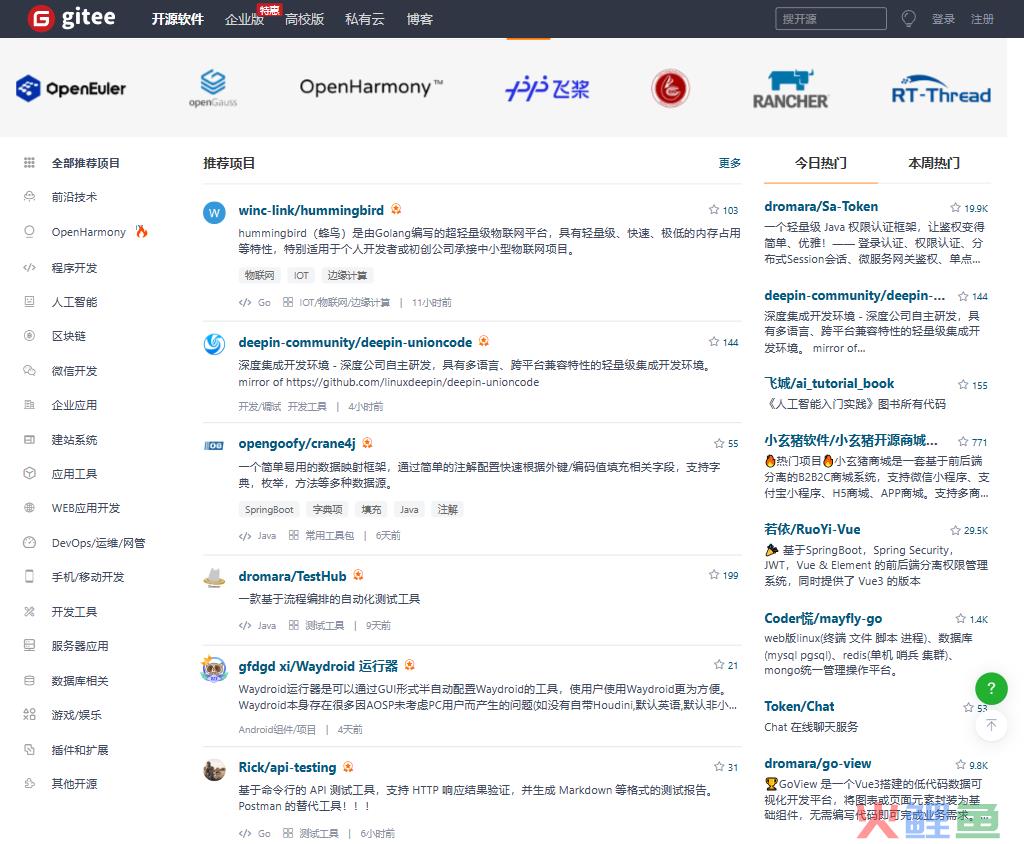Click the back-to-top arrow button
The image size is (1024, 844).
[x=991, y=725]
